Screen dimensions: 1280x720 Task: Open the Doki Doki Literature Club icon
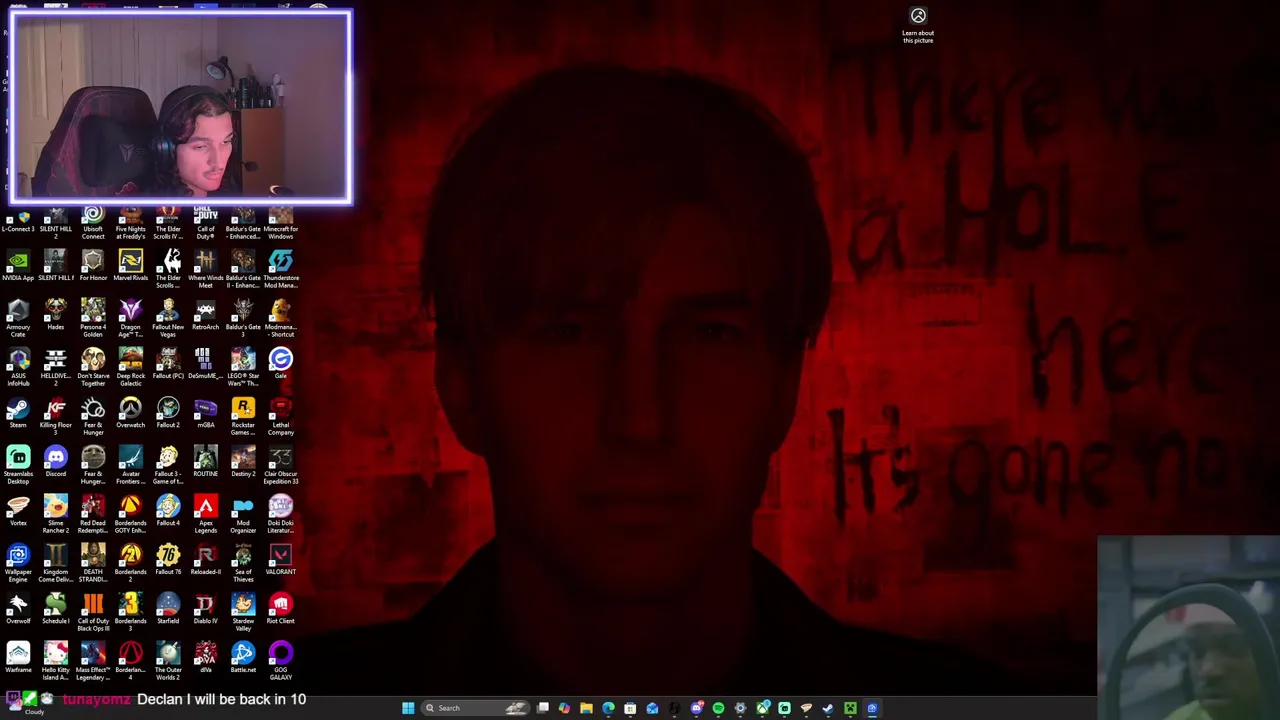(x=280, y=513)
